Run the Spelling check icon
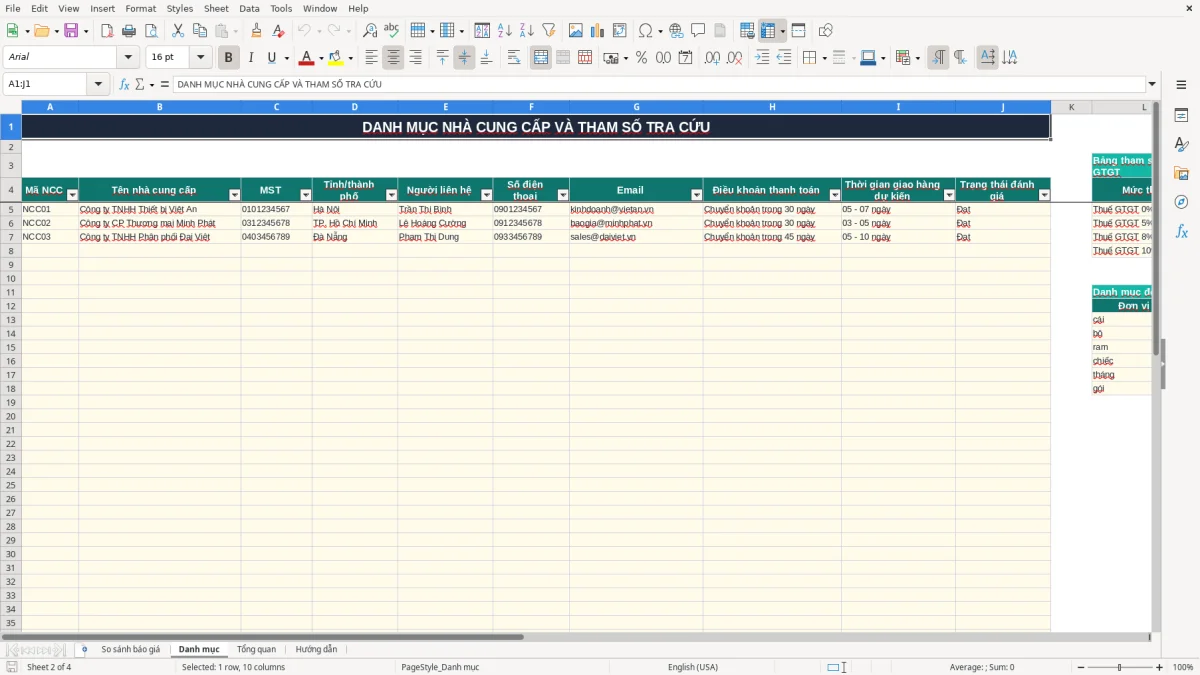The width and height of the screenshot is (1200, 675). (392, 31)
